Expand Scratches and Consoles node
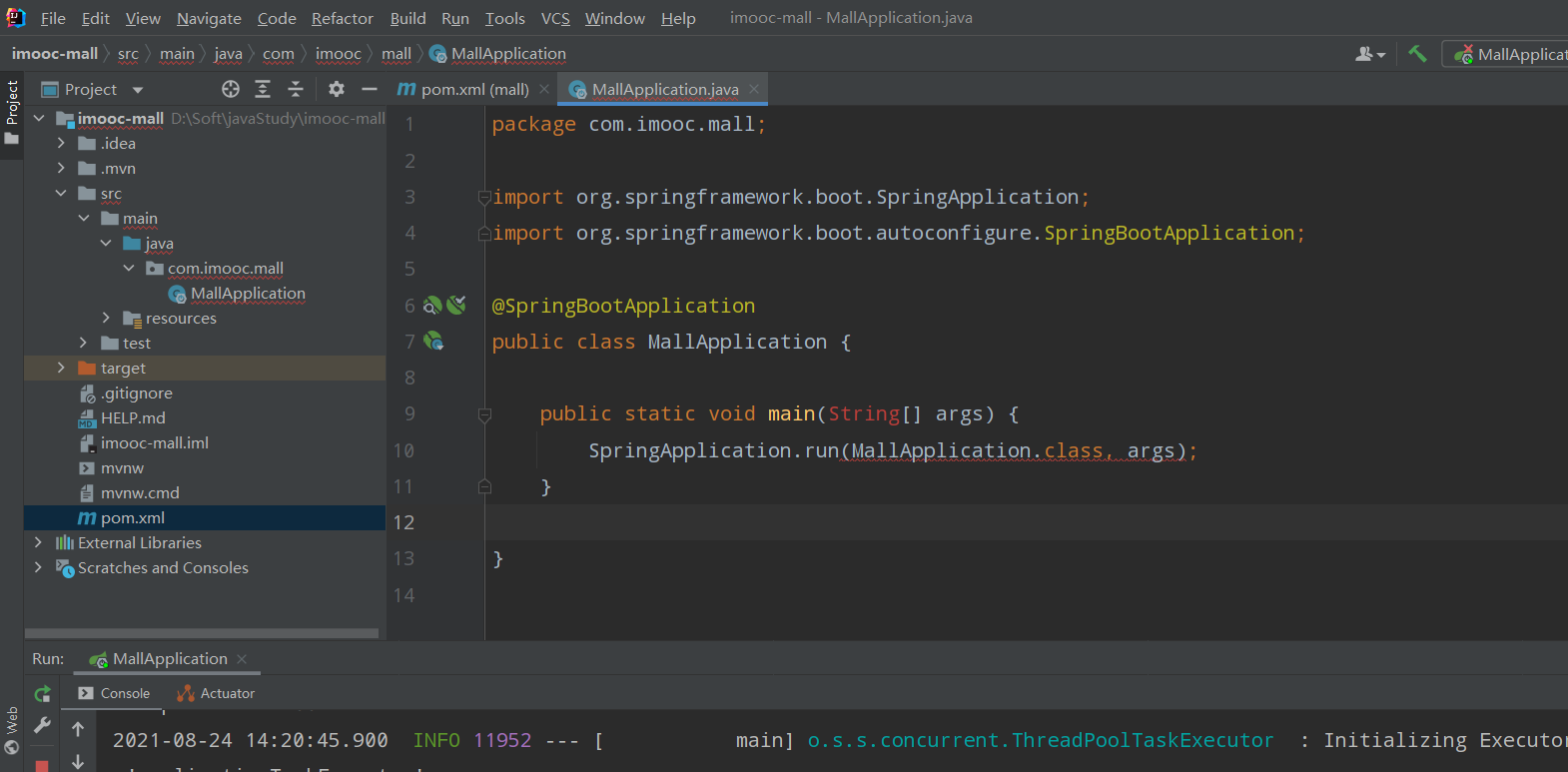 [x=39, y=567]
